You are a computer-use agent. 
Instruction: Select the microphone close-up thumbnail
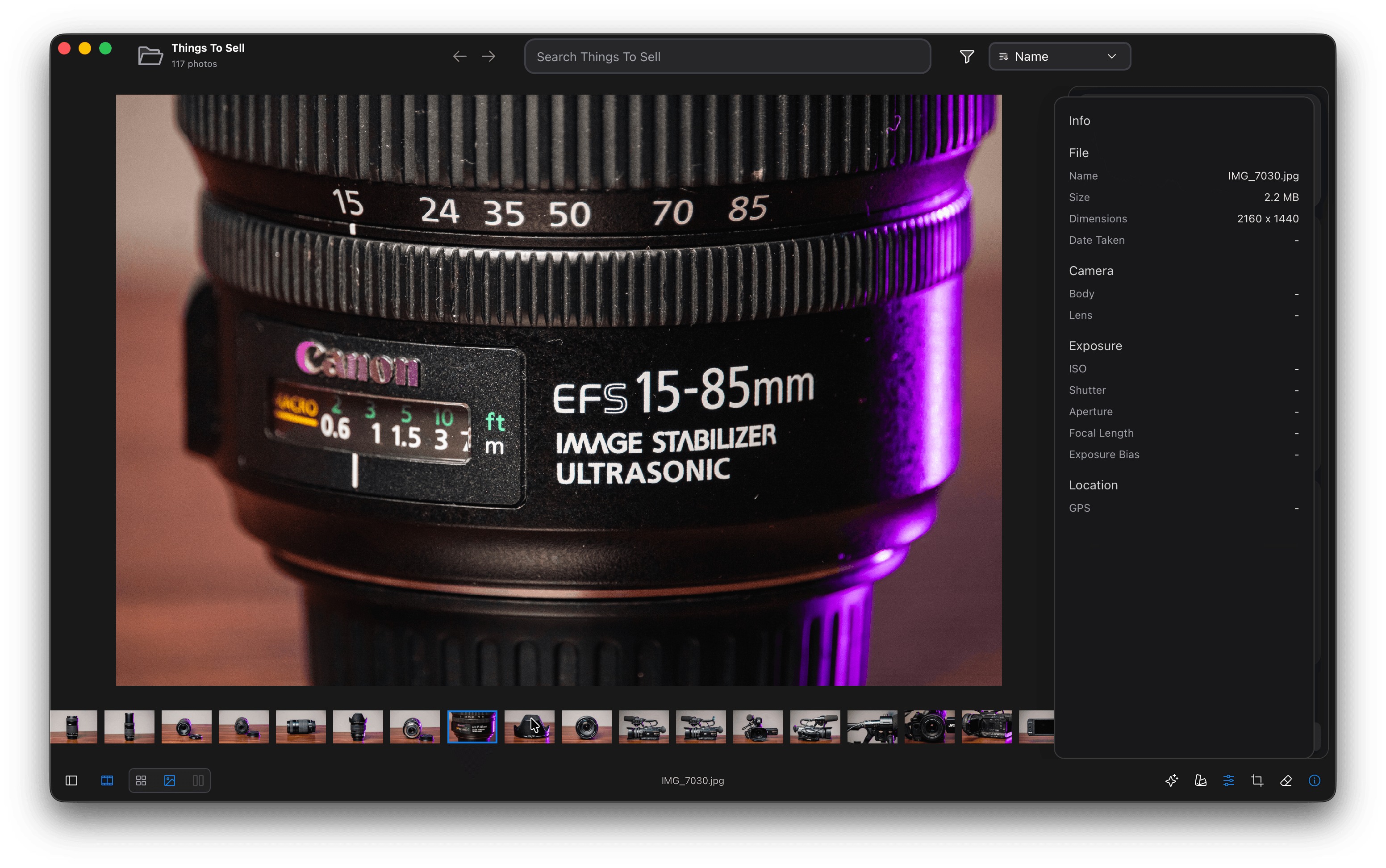click(x=873, y=727)
